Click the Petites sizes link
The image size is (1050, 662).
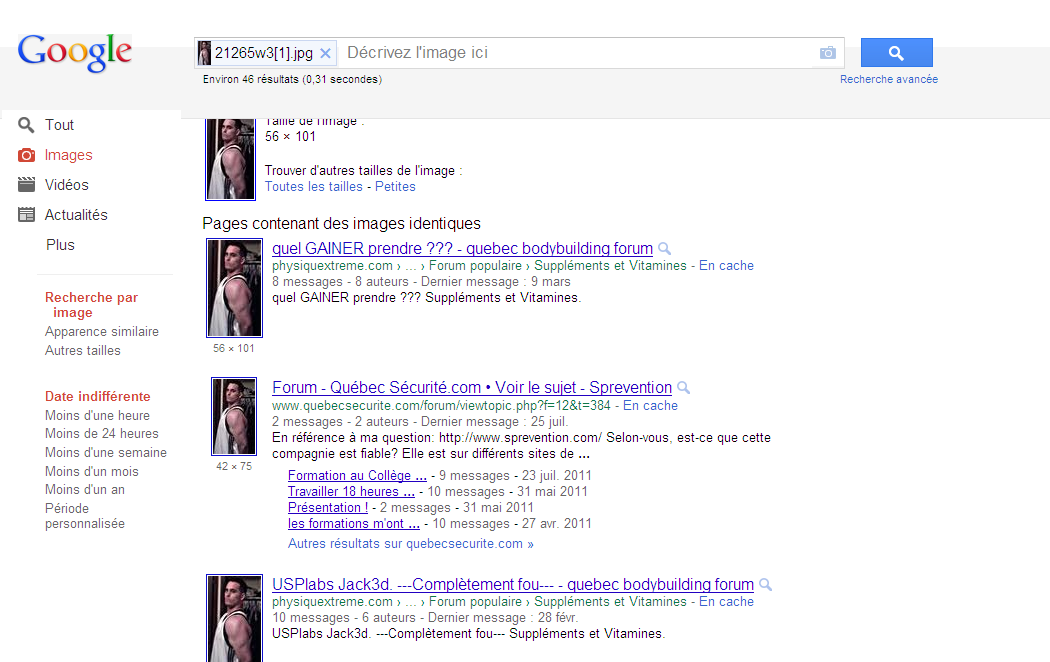point(395,187)
